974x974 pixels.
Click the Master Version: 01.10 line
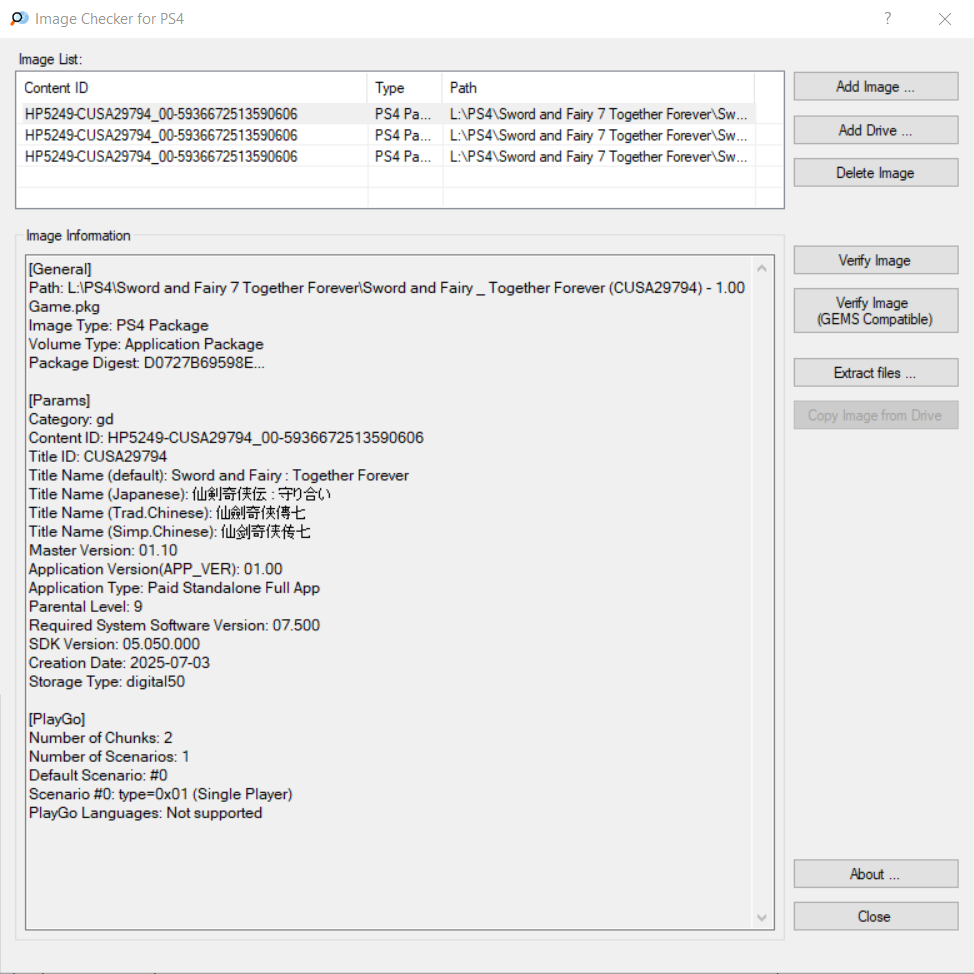pos(103,550)
